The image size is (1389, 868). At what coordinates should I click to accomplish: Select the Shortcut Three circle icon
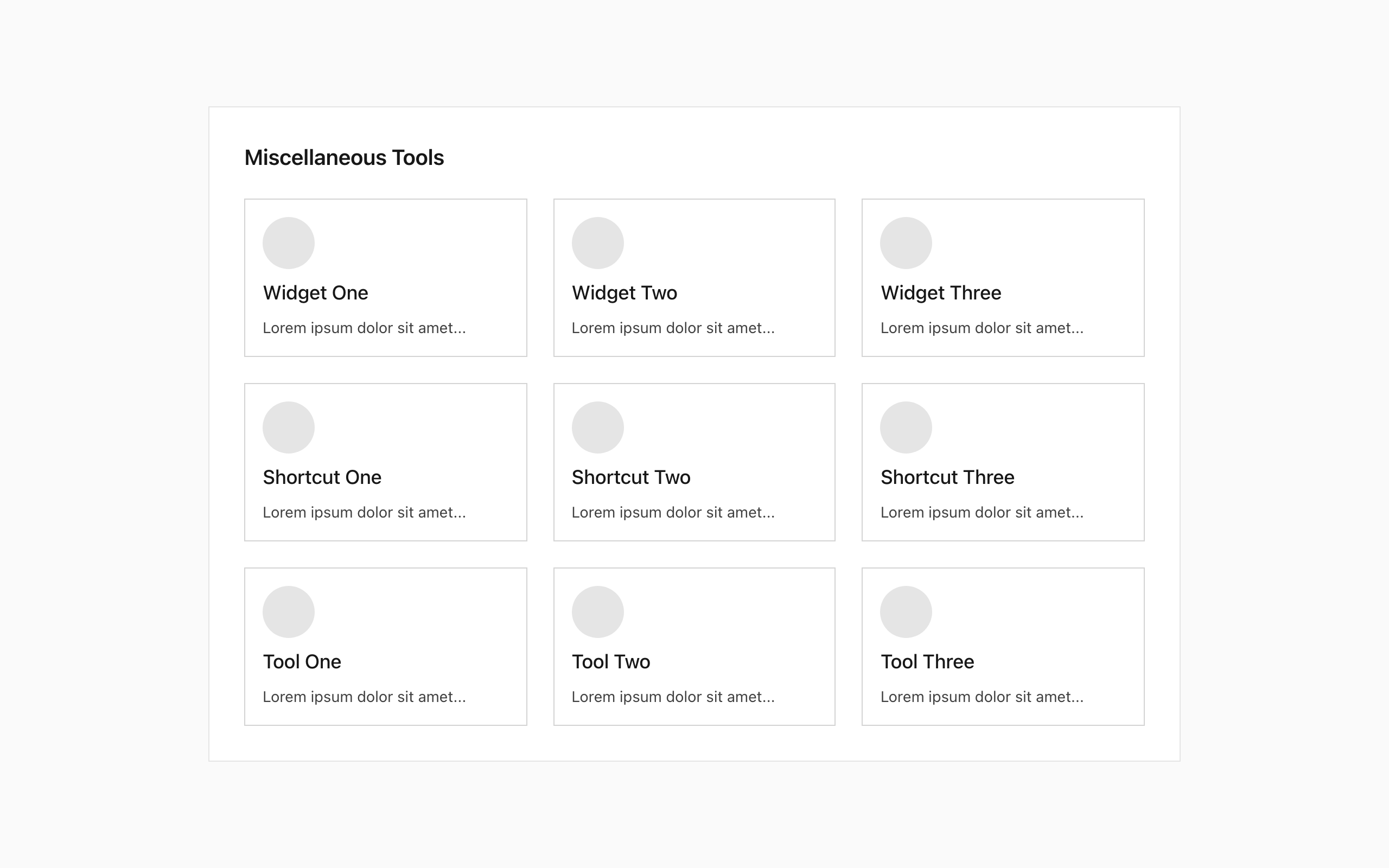tap(906, 427)
